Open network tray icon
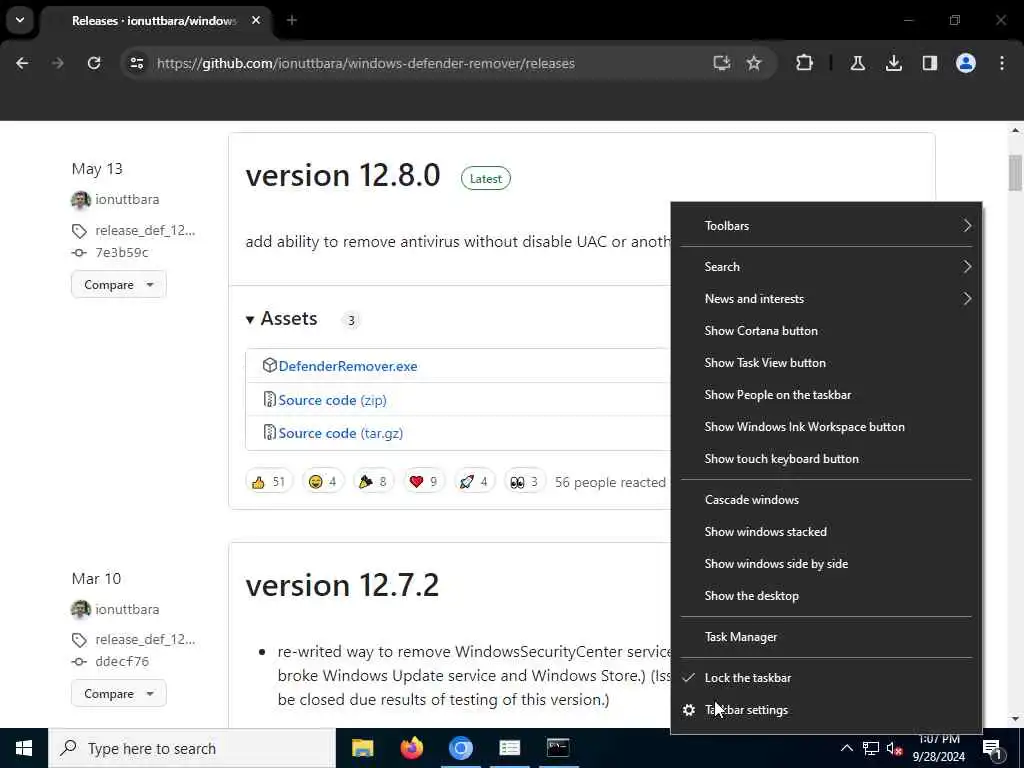 pos(871,748)
